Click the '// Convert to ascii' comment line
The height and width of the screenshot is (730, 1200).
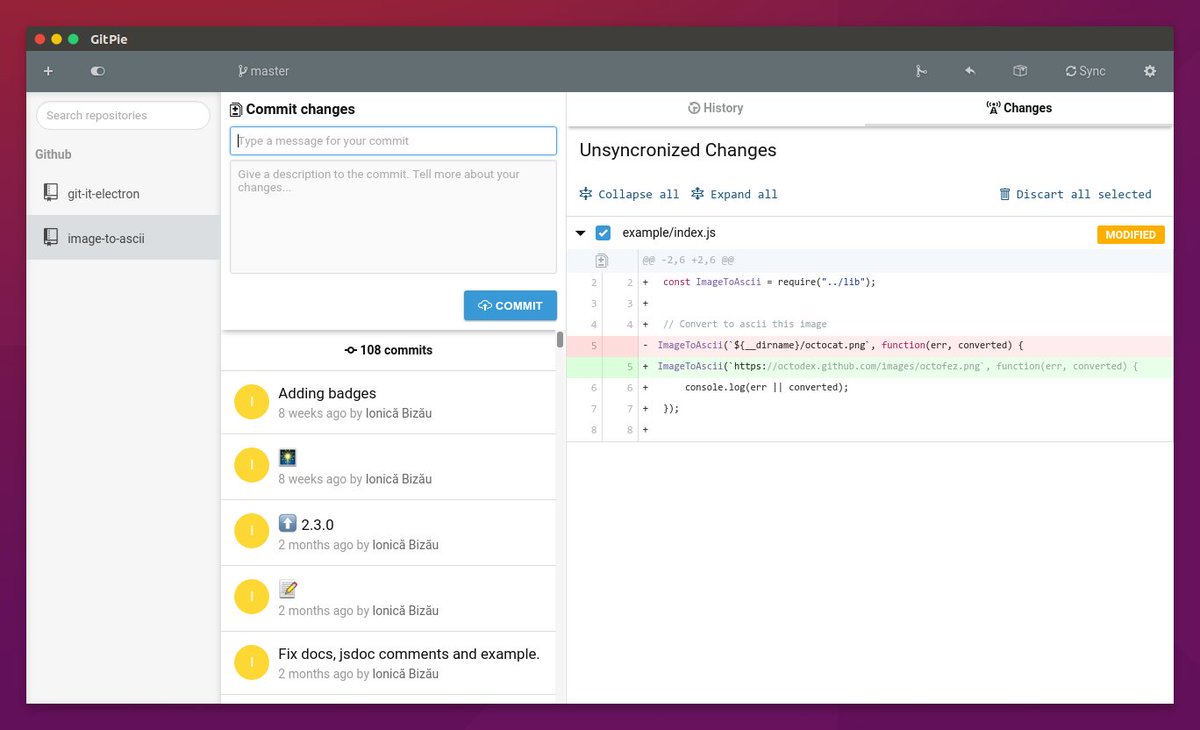(870, 324)
